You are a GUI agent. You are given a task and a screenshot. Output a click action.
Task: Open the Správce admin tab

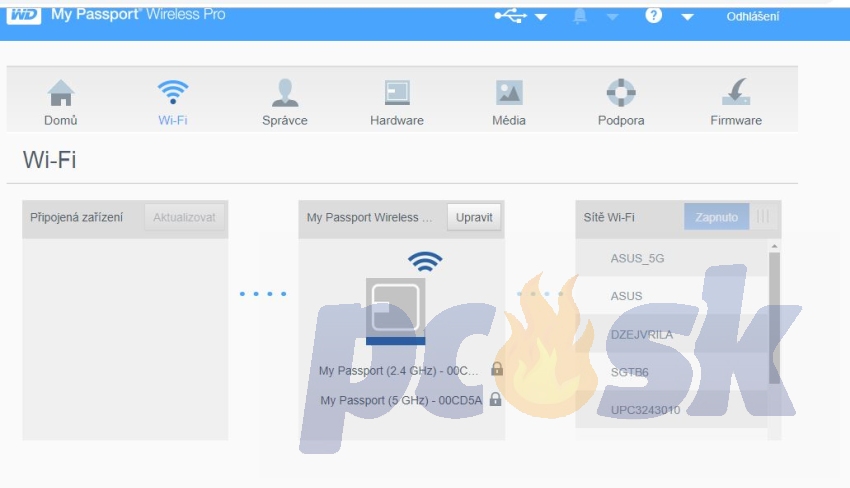tap(285, 102)
